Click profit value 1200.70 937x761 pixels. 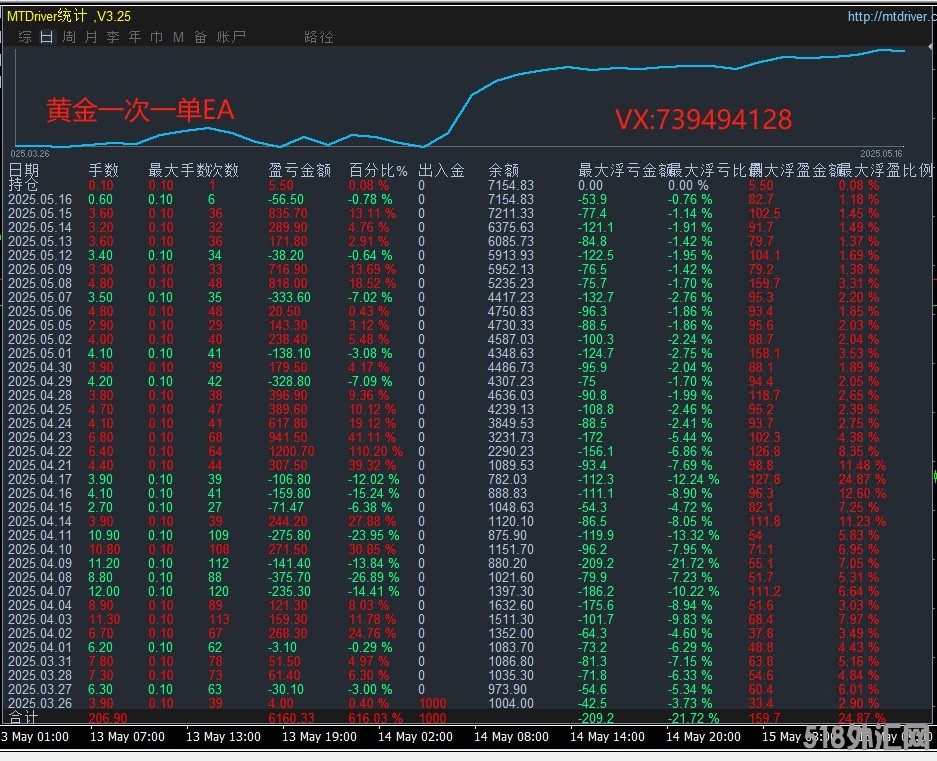click(292, 451)
